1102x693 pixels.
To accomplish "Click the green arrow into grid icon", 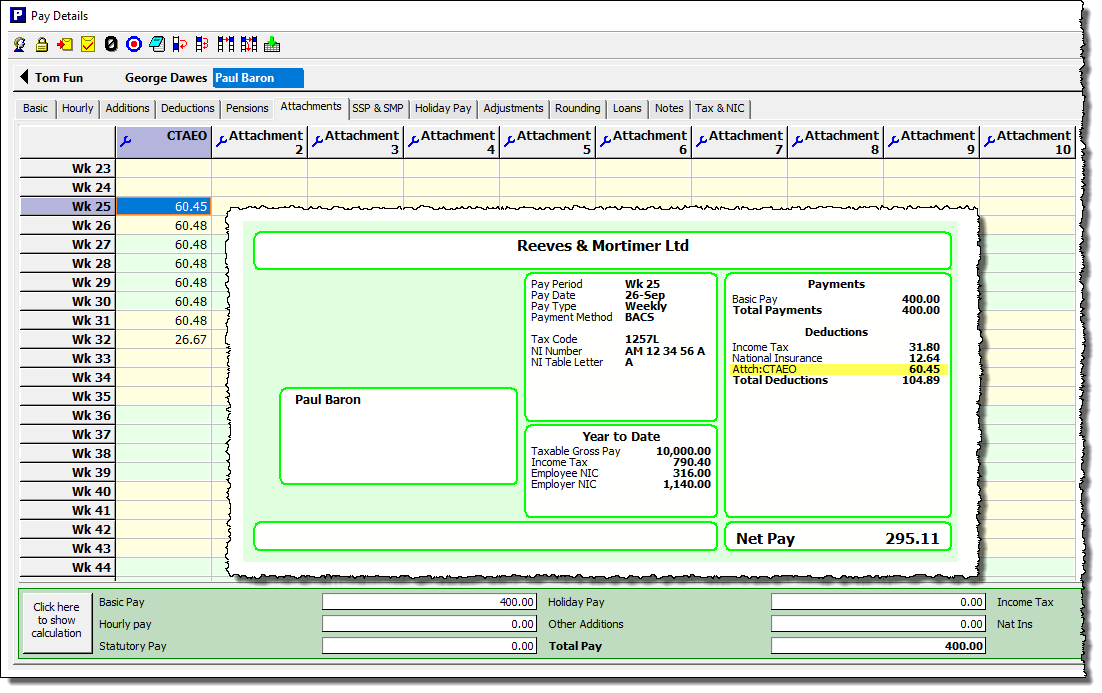I will 272,45.
